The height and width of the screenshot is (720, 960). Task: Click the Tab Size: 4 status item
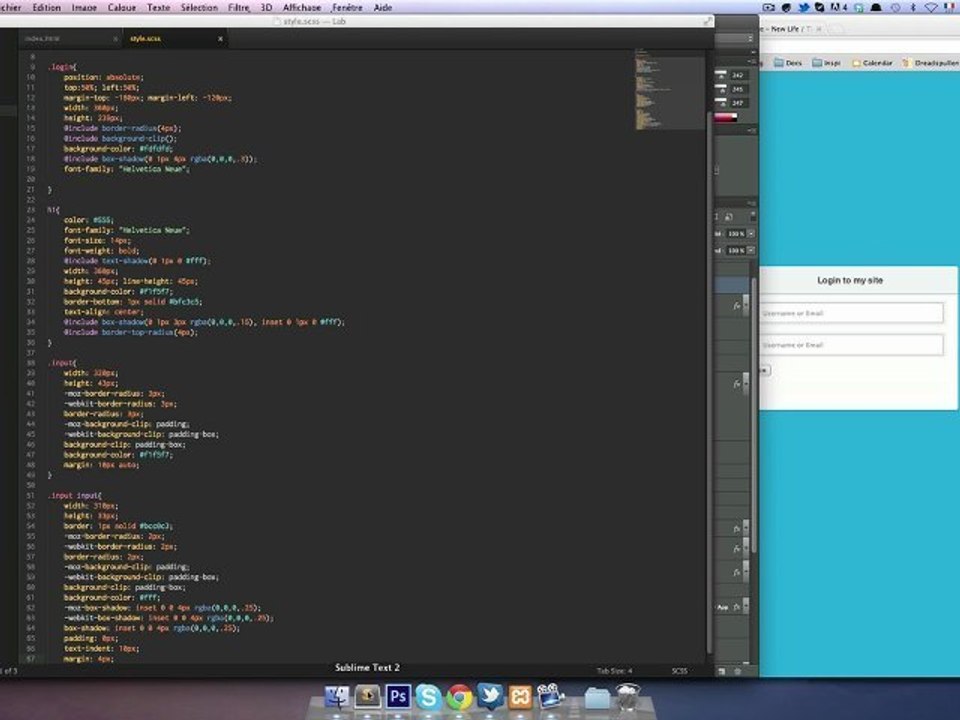coord(614,671)
